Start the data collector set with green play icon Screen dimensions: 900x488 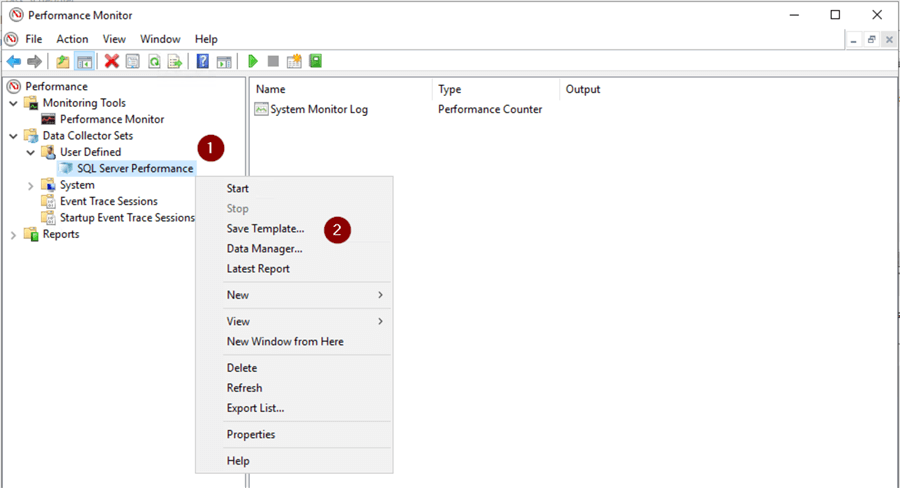click(x=253, y=61)
